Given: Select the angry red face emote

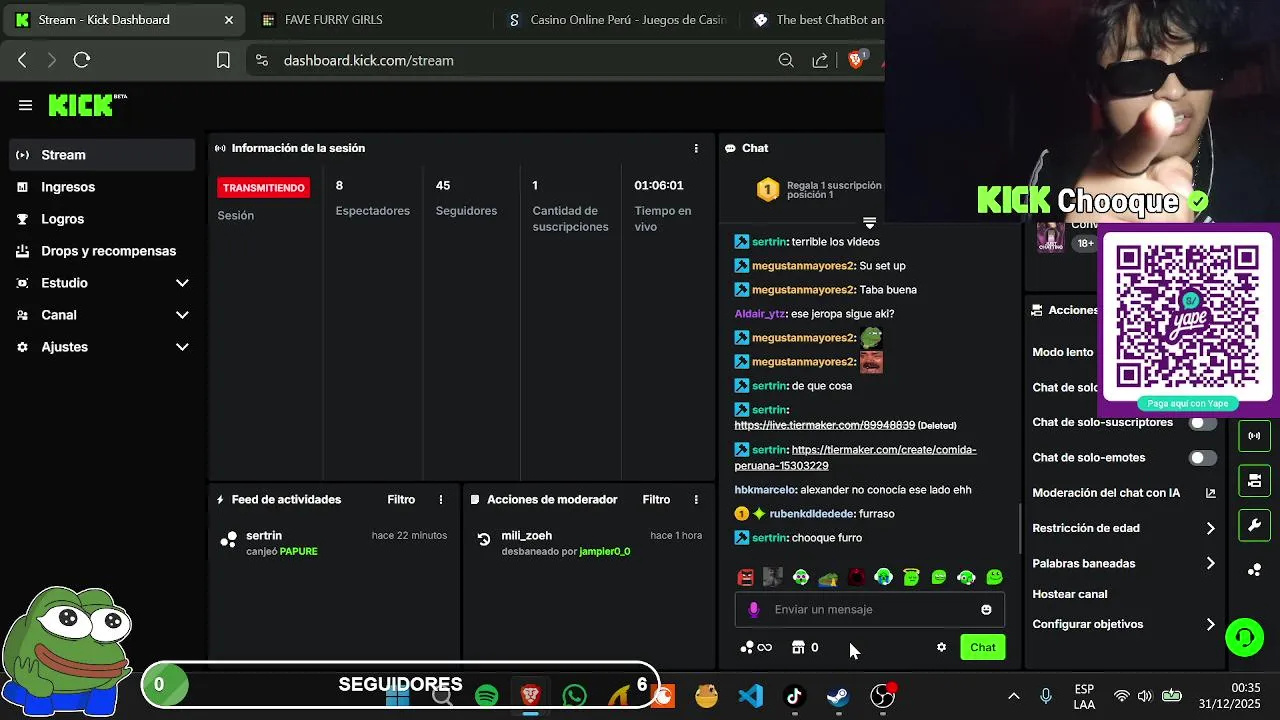Looking at the screenshot, I should [x=745, y=577].
